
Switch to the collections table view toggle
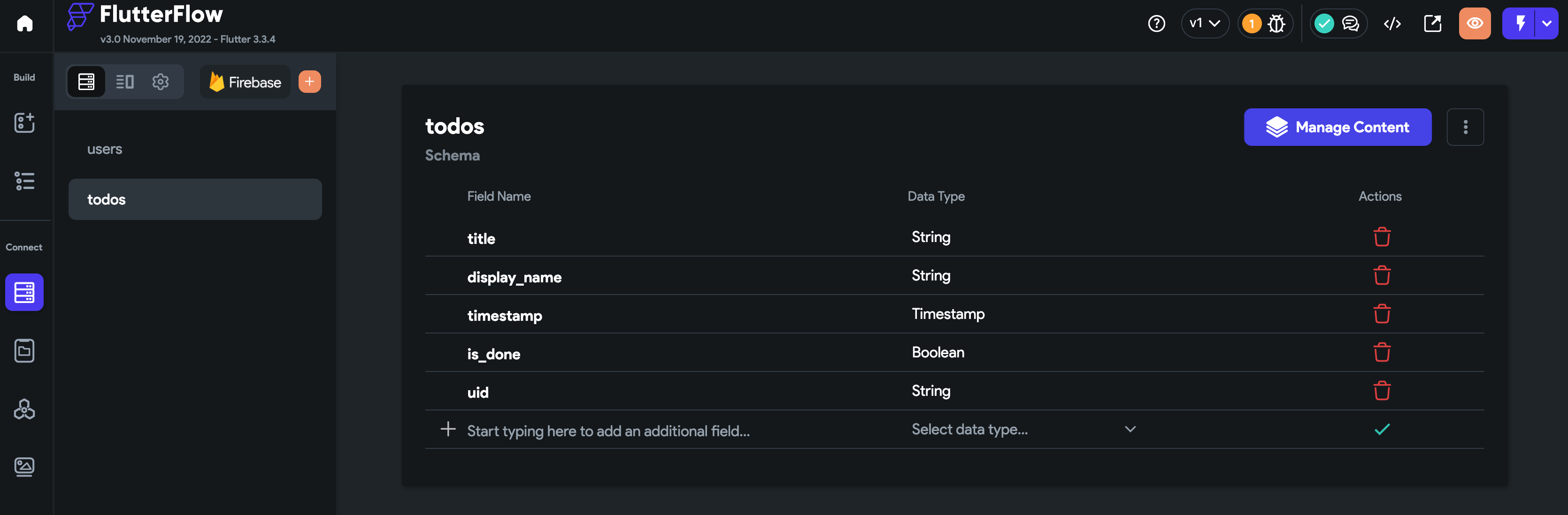pyautogui.click(x=86, y=82)
